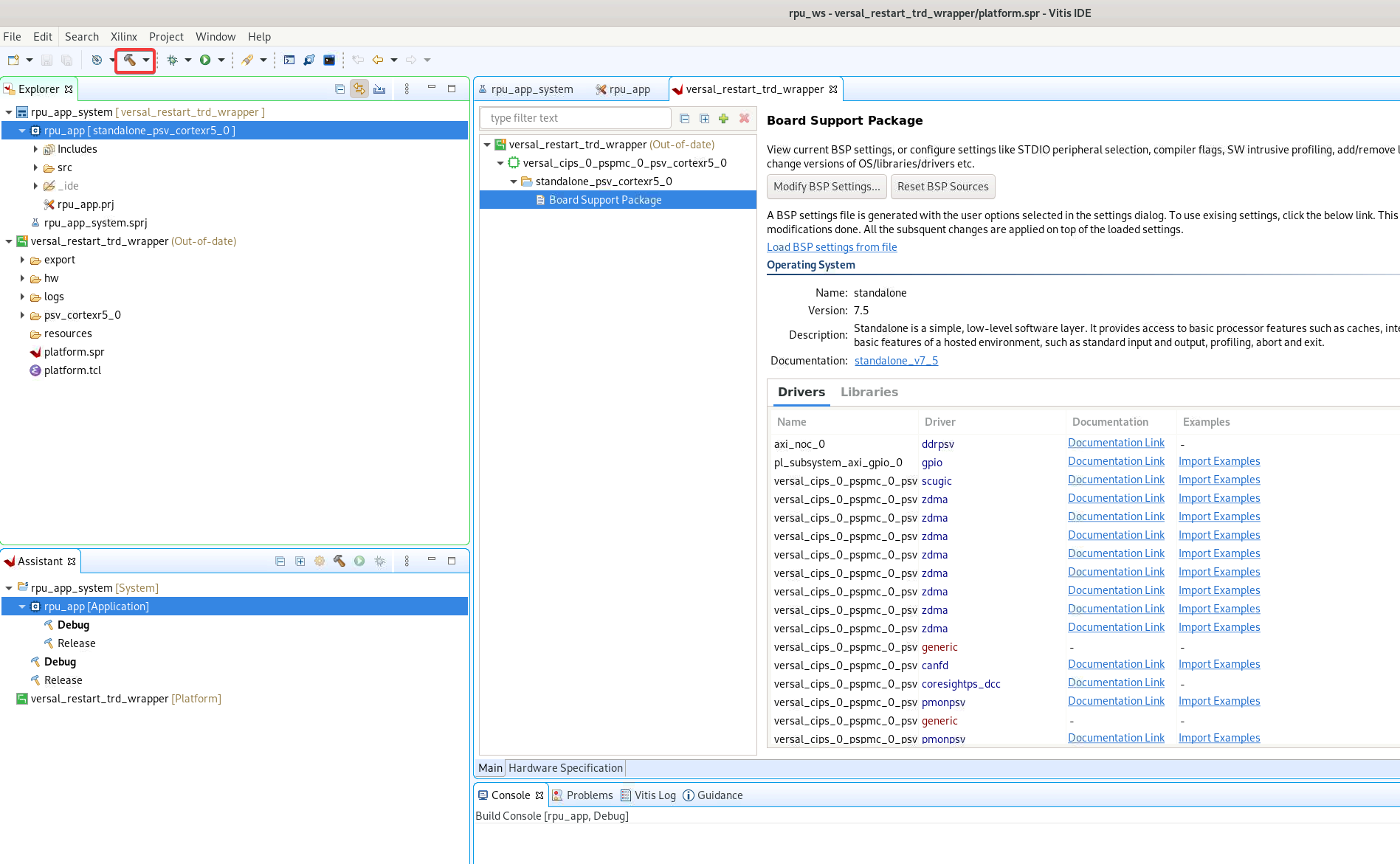This screenshot has width=1400, height=864.
Task: Select Release under rpu_app [Application]
Action: point(76,643)
